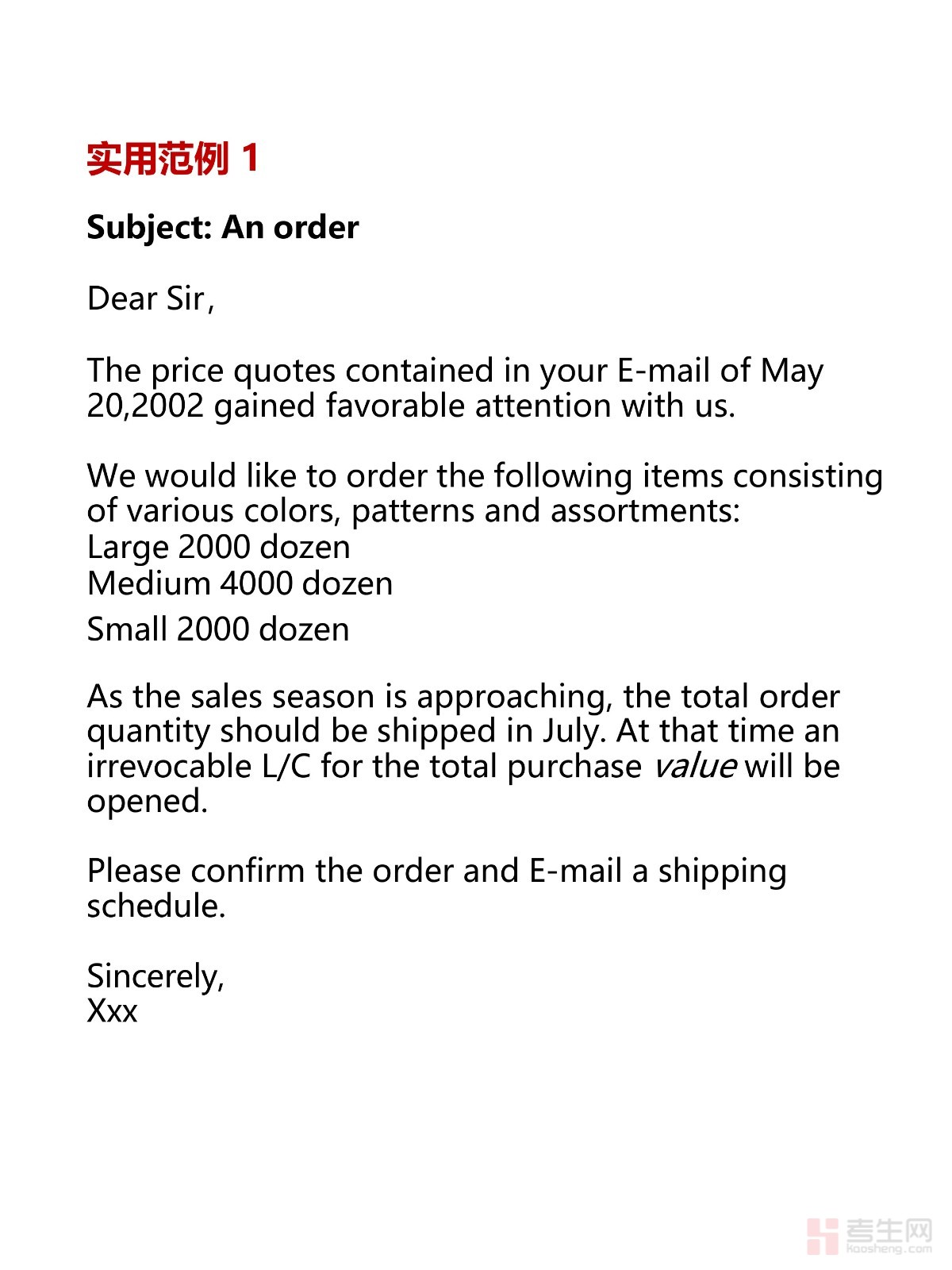Image resolution: width=952 pixels, height=1270 pixels.
Task: Click the word "opened." ending the paragraph
Action: click(x=147, y=802)
